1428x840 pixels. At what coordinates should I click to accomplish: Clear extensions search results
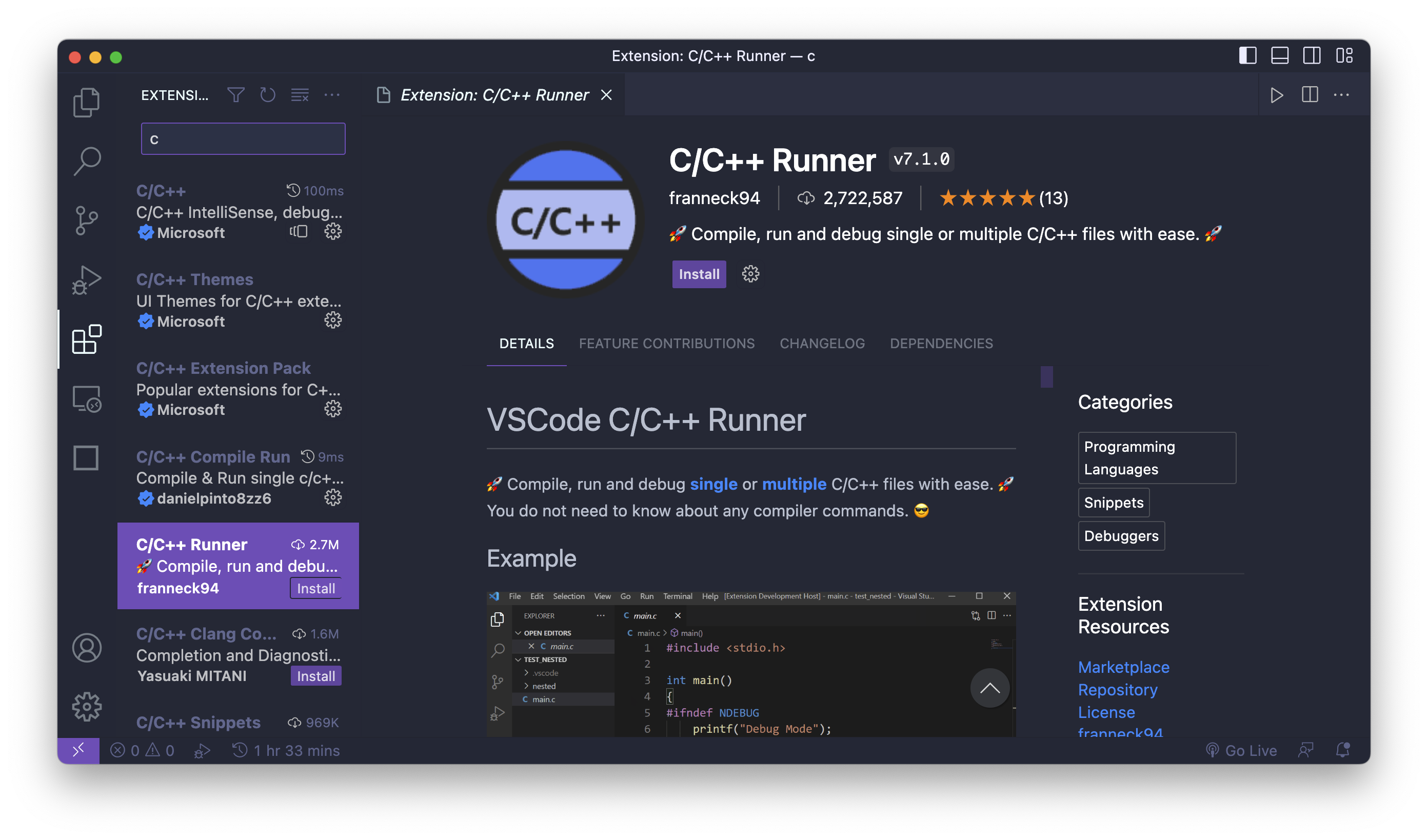(300, 94)
